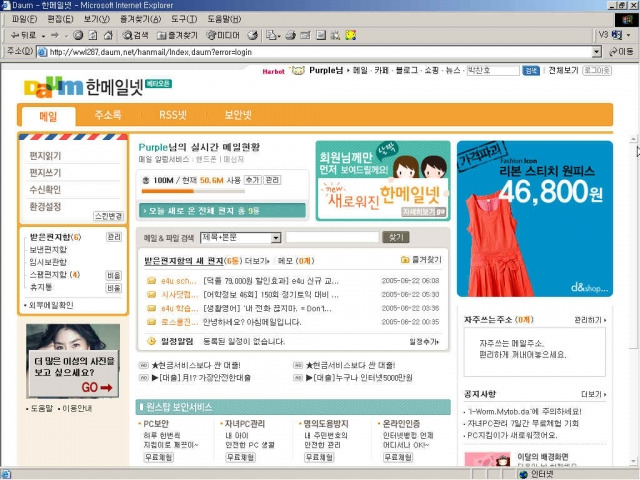The width and height of the screenshot is (640, 480).
Task: Open the 즐겨찾기(A) menu
Action: tap(140, 19)
